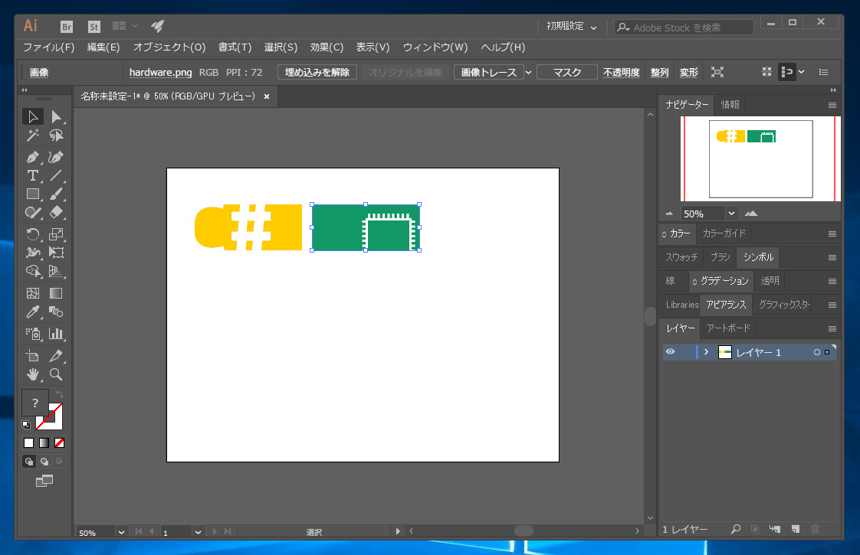The image size is (860, 555).
Task: Open 画像トレース preset dropdown arrow
Action: 529,72
